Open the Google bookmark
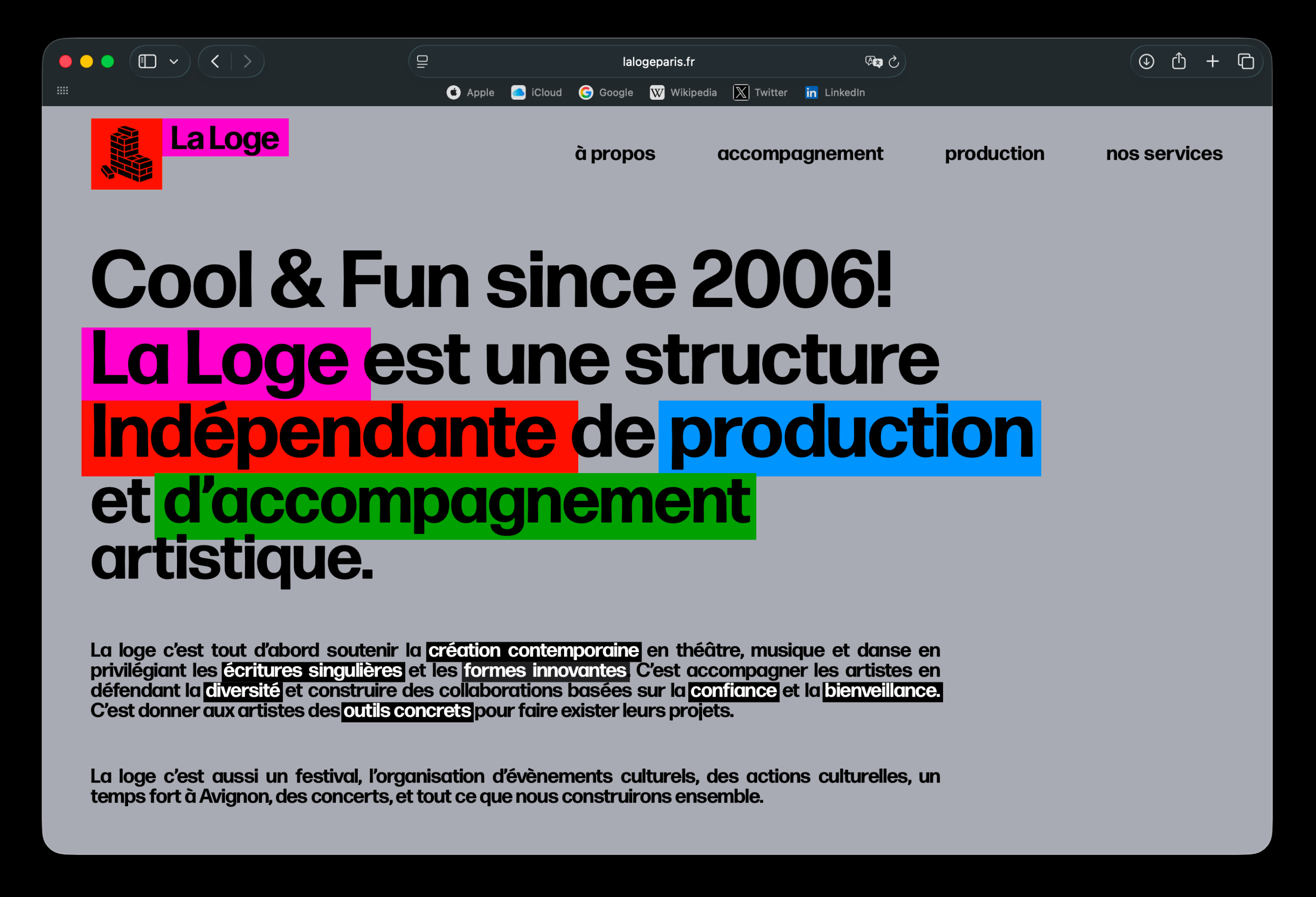The width and height of the screenshot is (1316, 897). 606,92
